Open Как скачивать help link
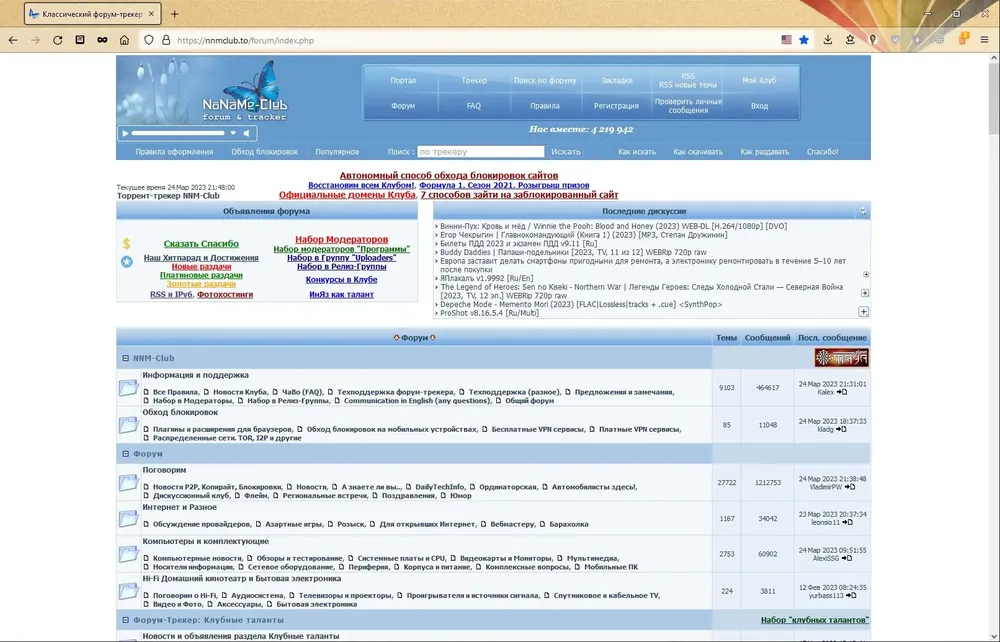The image size is (1000, 642). tap(698, 152)
